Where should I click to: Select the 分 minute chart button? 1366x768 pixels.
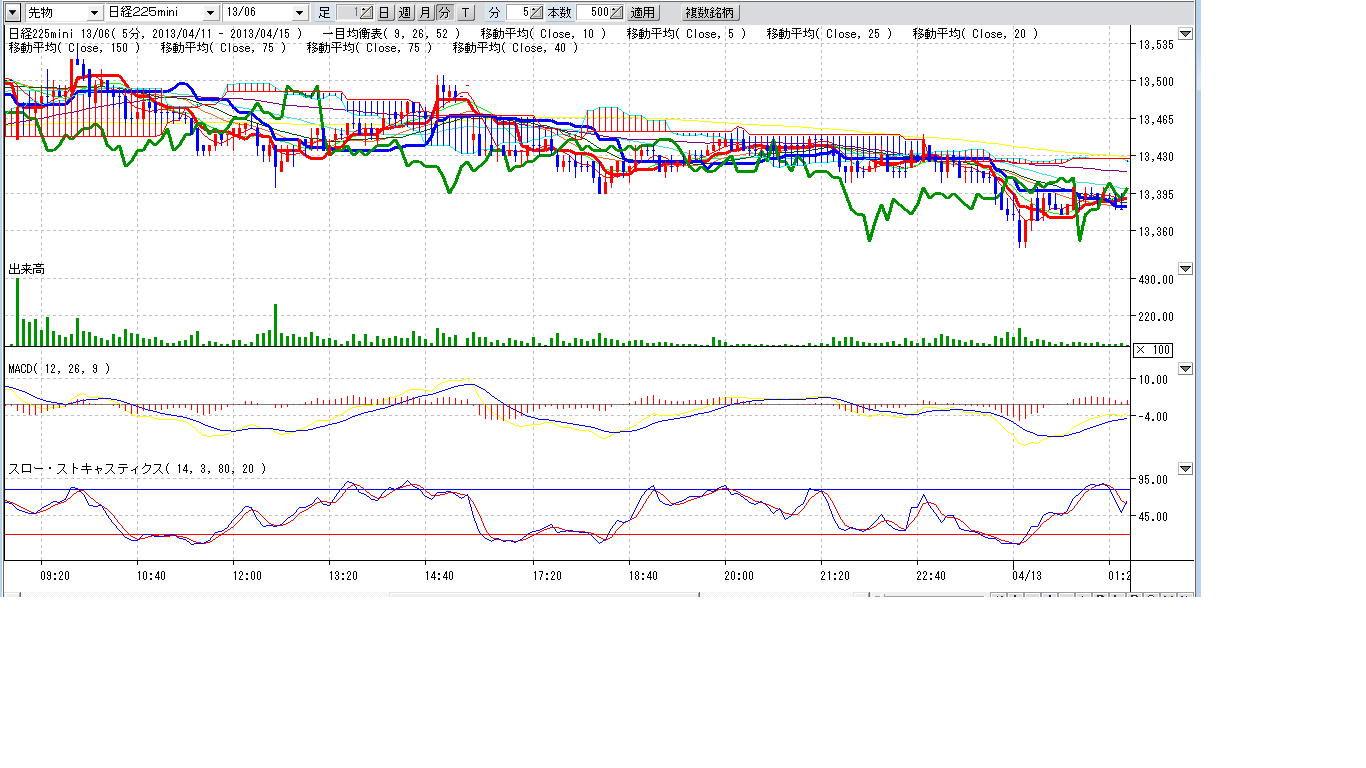pyautogui.click(x=444, y=13)
